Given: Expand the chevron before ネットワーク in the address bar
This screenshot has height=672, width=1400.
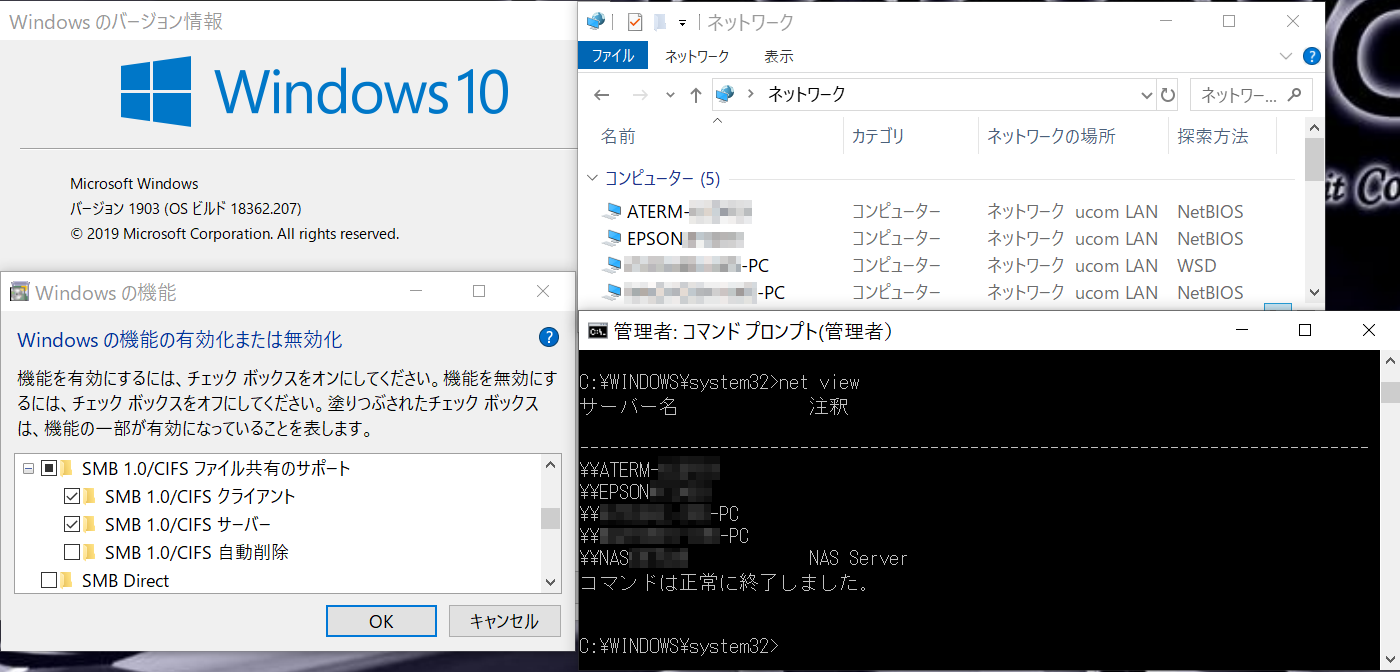Looking at the screenshot, I should pyautogui.click(x=751, y=95).
